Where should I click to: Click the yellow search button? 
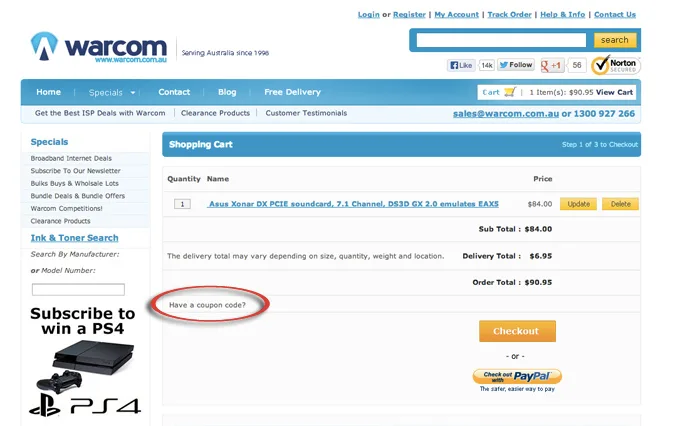[x=615, y=40]
